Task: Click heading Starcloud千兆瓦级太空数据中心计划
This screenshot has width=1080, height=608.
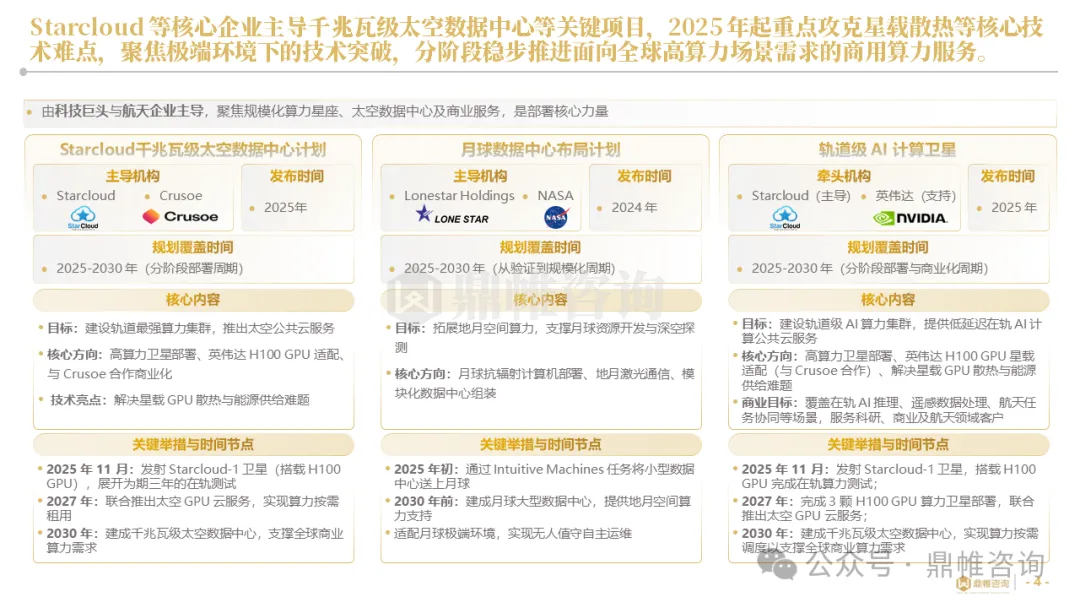Action: [x=193, y=149]
